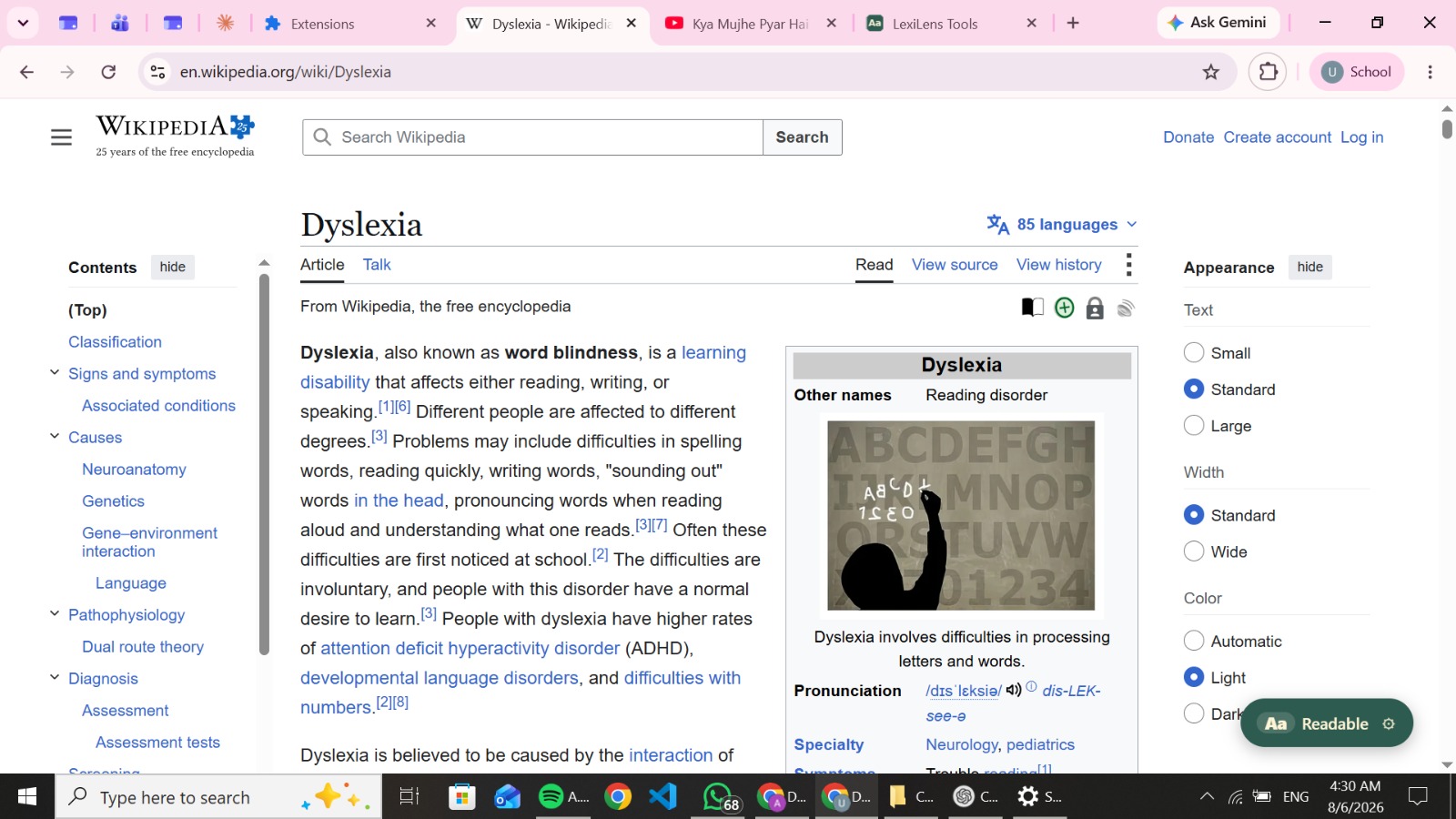Click the Wikipedia logo to go home

click(175, 136)
